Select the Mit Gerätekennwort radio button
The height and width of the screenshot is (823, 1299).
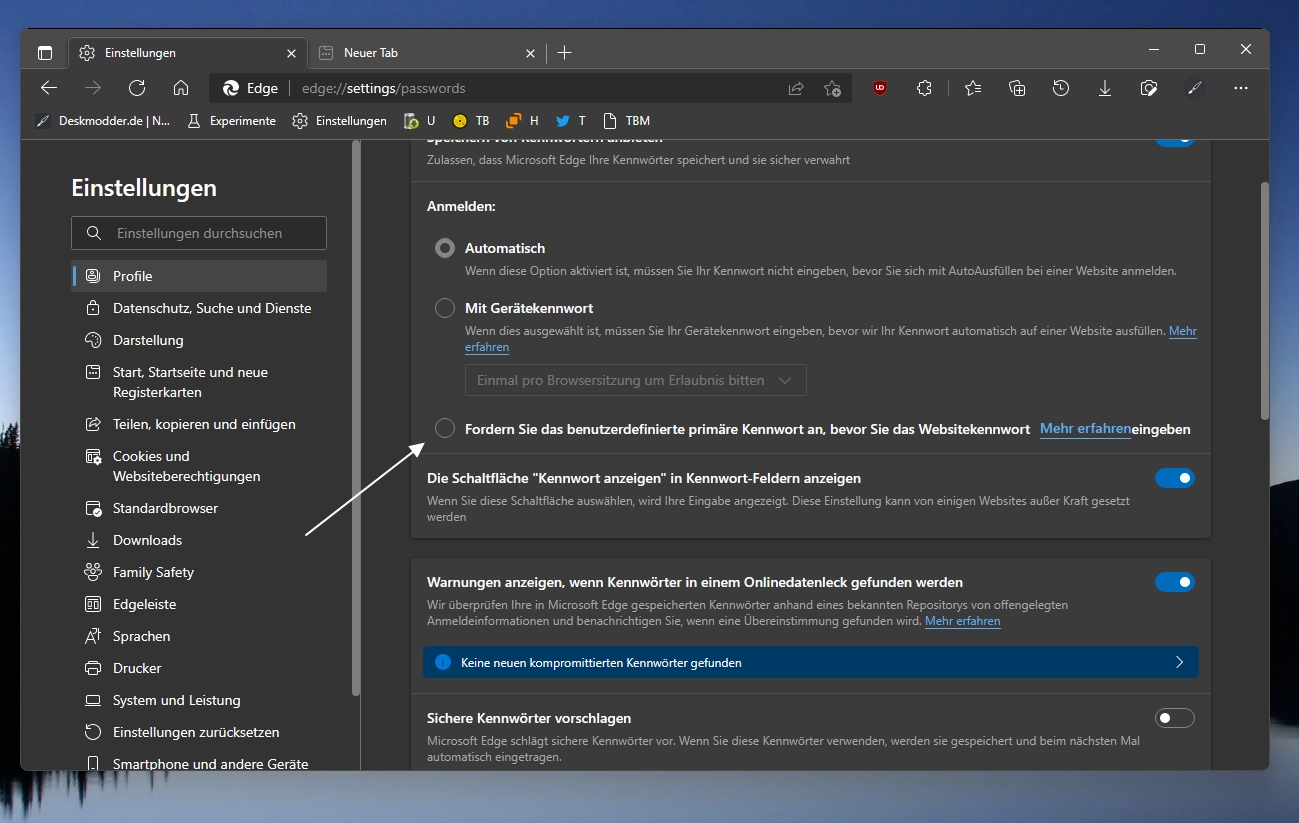(x=445, y=308)
